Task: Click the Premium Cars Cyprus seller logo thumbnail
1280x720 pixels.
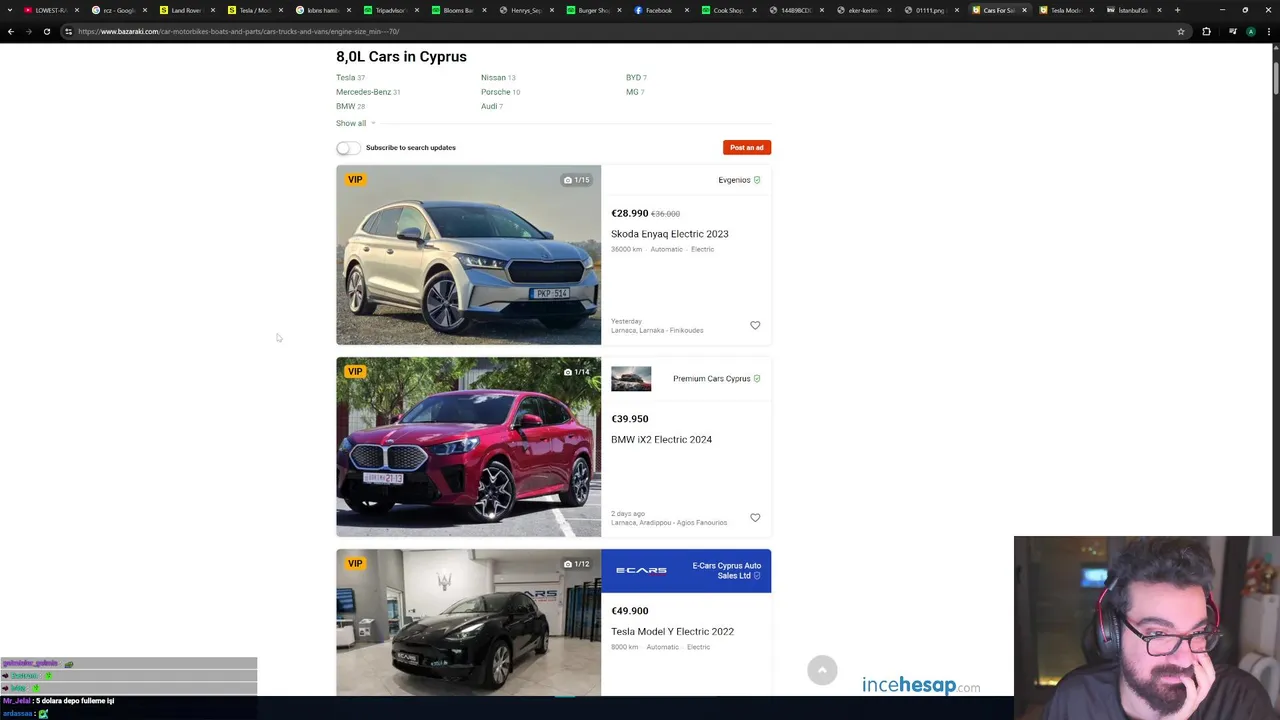Action: click(631, 379)
